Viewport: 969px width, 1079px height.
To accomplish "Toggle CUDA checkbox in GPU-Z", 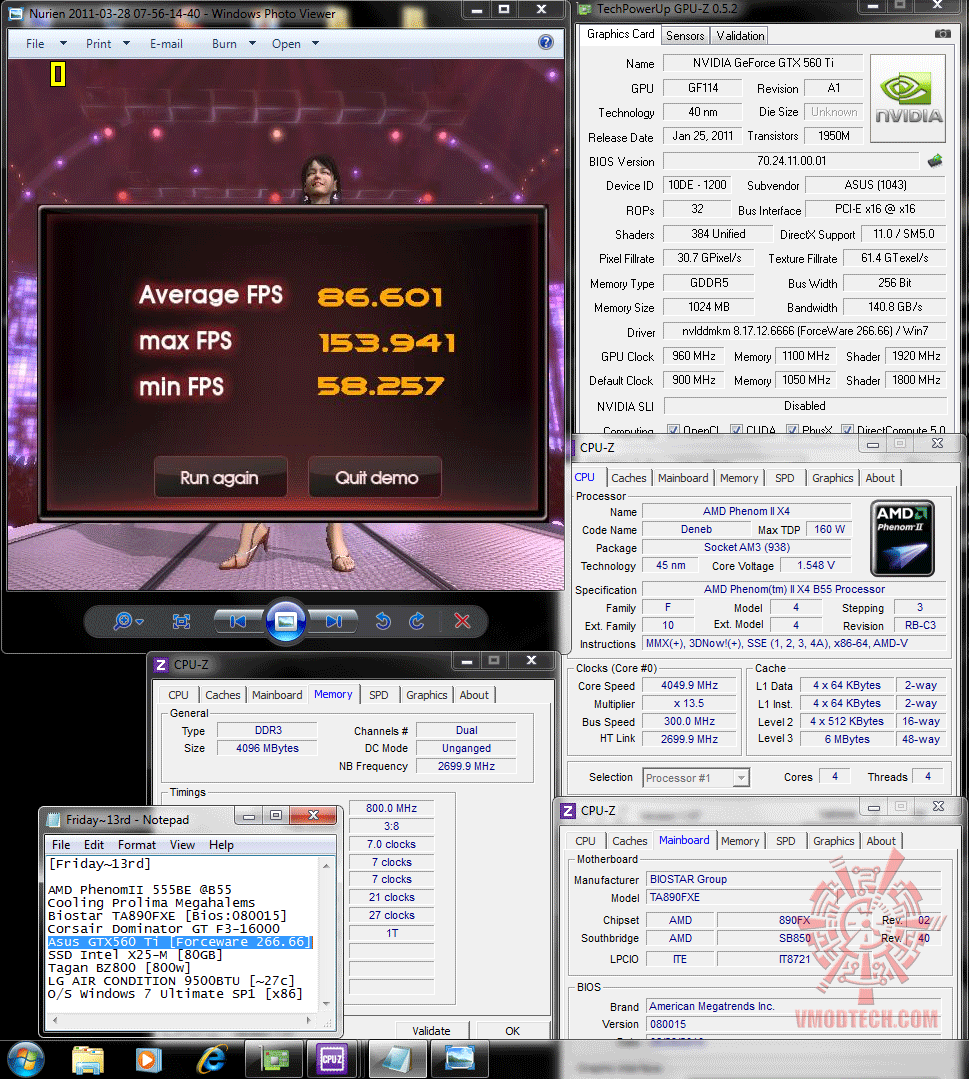I will [x=736, y=430].
